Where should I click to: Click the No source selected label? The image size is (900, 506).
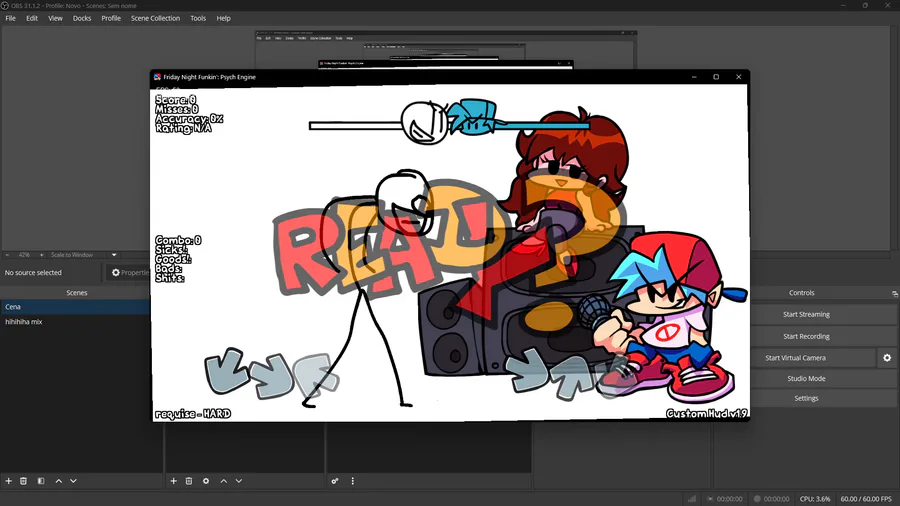(x=33, y=273)
